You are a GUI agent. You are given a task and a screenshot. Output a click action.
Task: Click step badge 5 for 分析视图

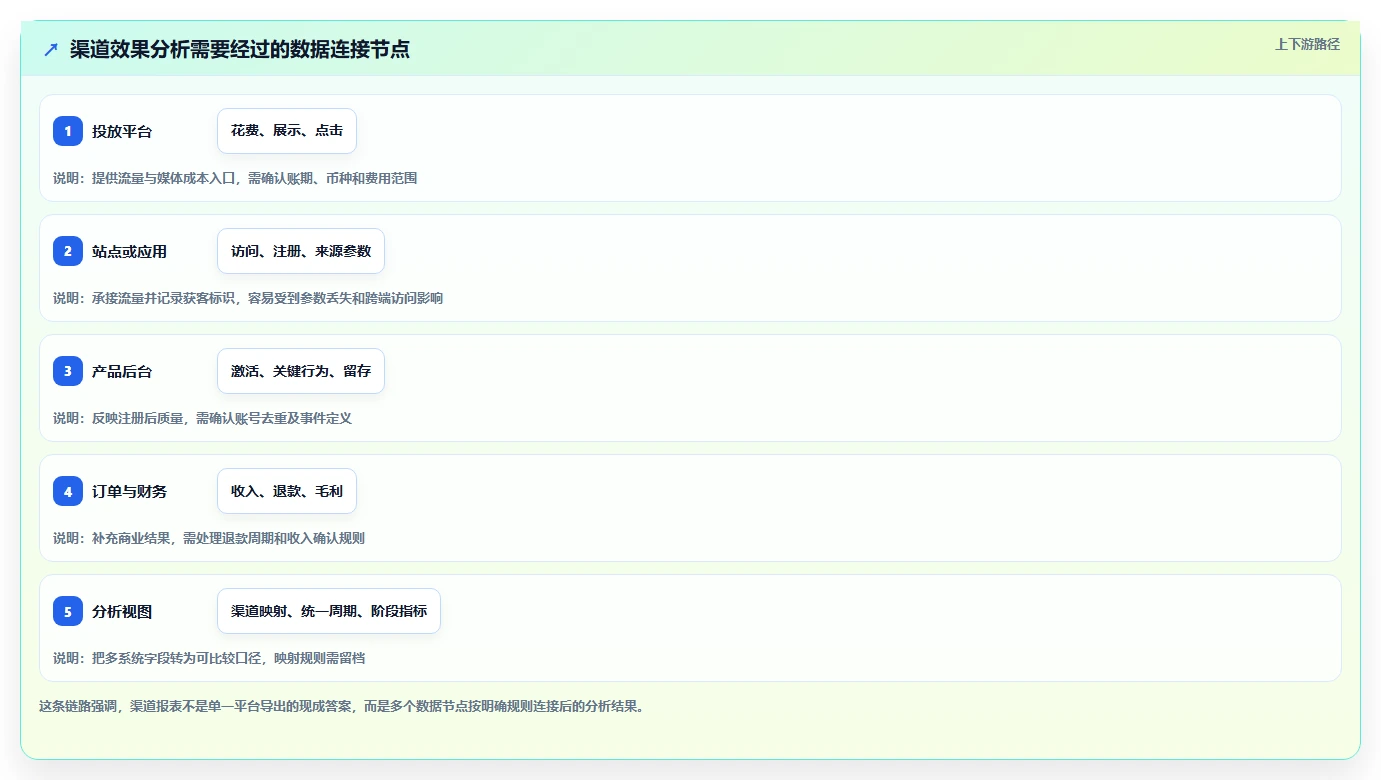[68, 611]
